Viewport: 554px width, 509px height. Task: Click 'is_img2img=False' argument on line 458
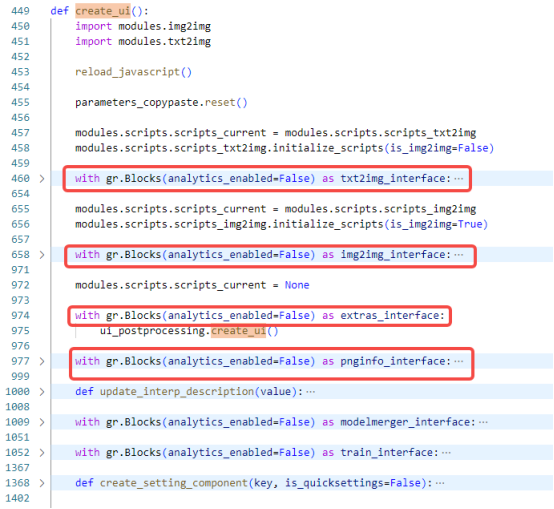click(x=439, y=148)
